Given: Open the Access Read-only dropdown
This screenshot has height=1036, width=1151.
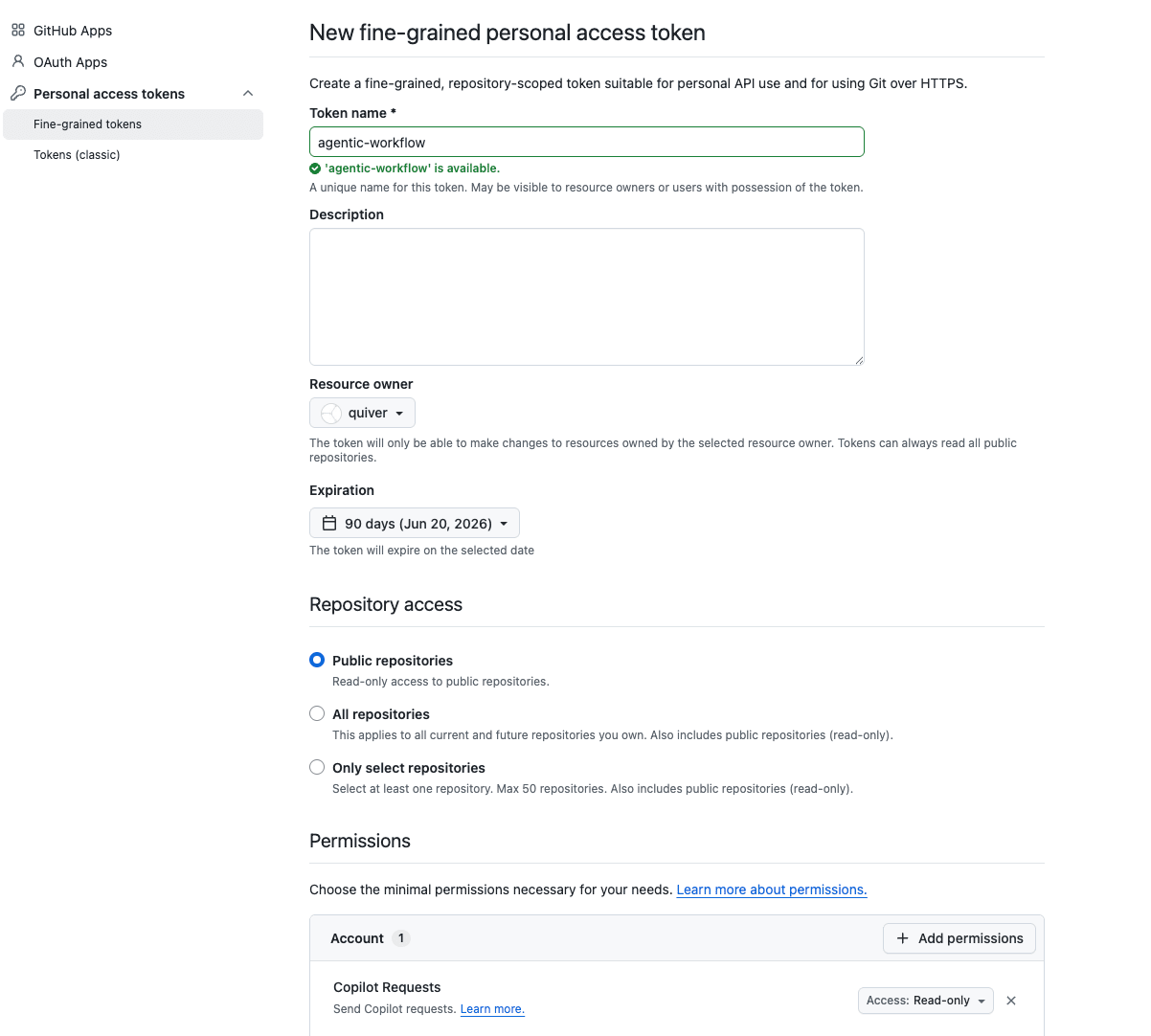Looking at the screenshot, I should [925, 1000].
